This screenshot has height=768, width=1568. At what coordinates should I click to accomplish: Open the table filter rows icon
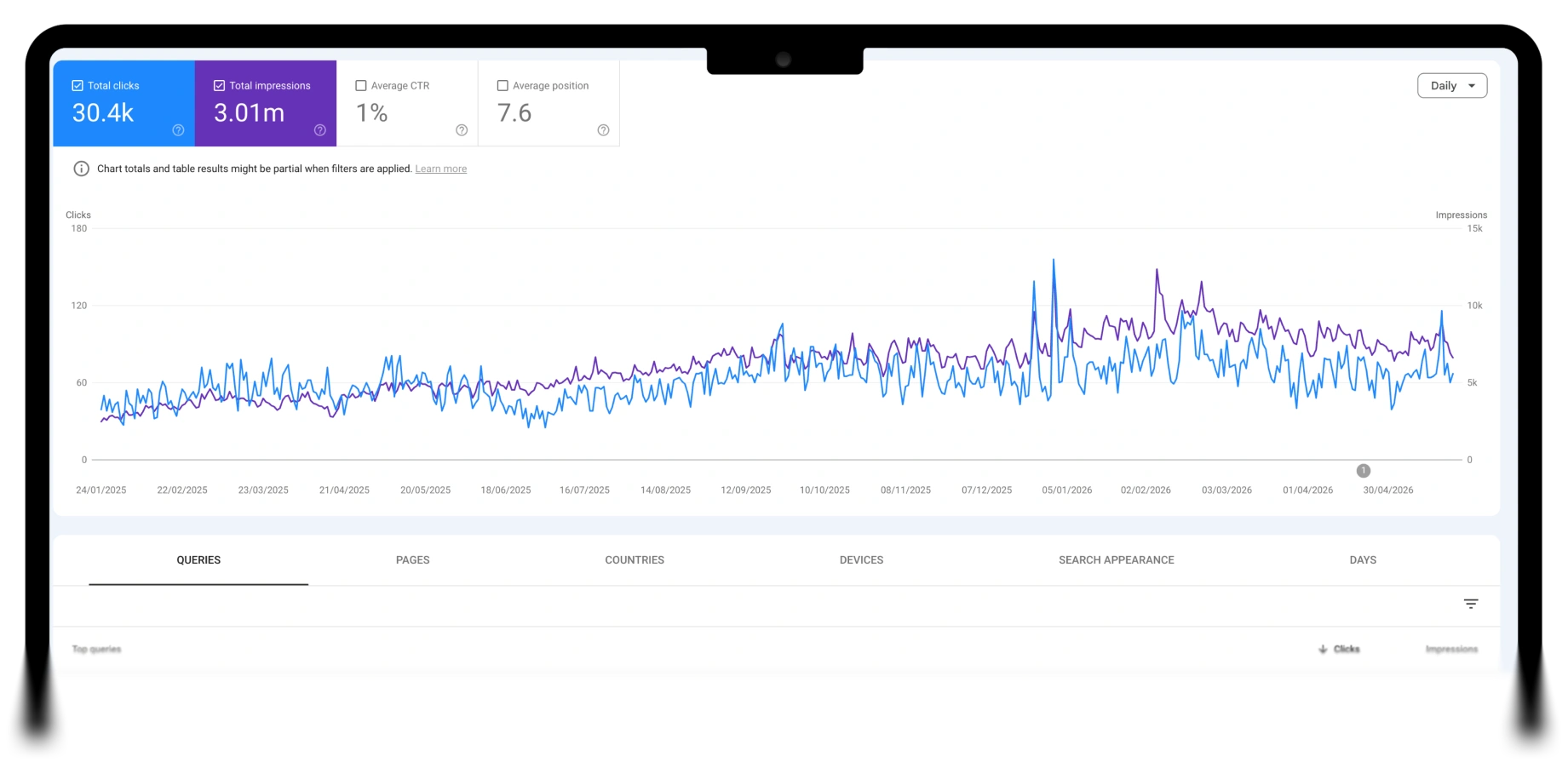tap(1471, 604)
